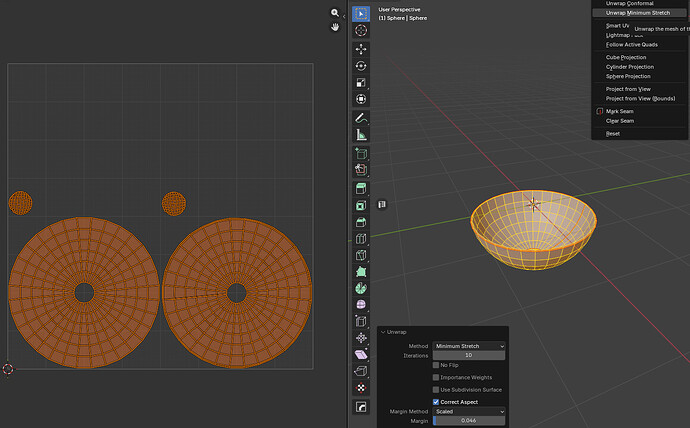Enable the Use Subdivision Surface checkbox
This screenshot has width=690, height=428.
click(436, 390)
